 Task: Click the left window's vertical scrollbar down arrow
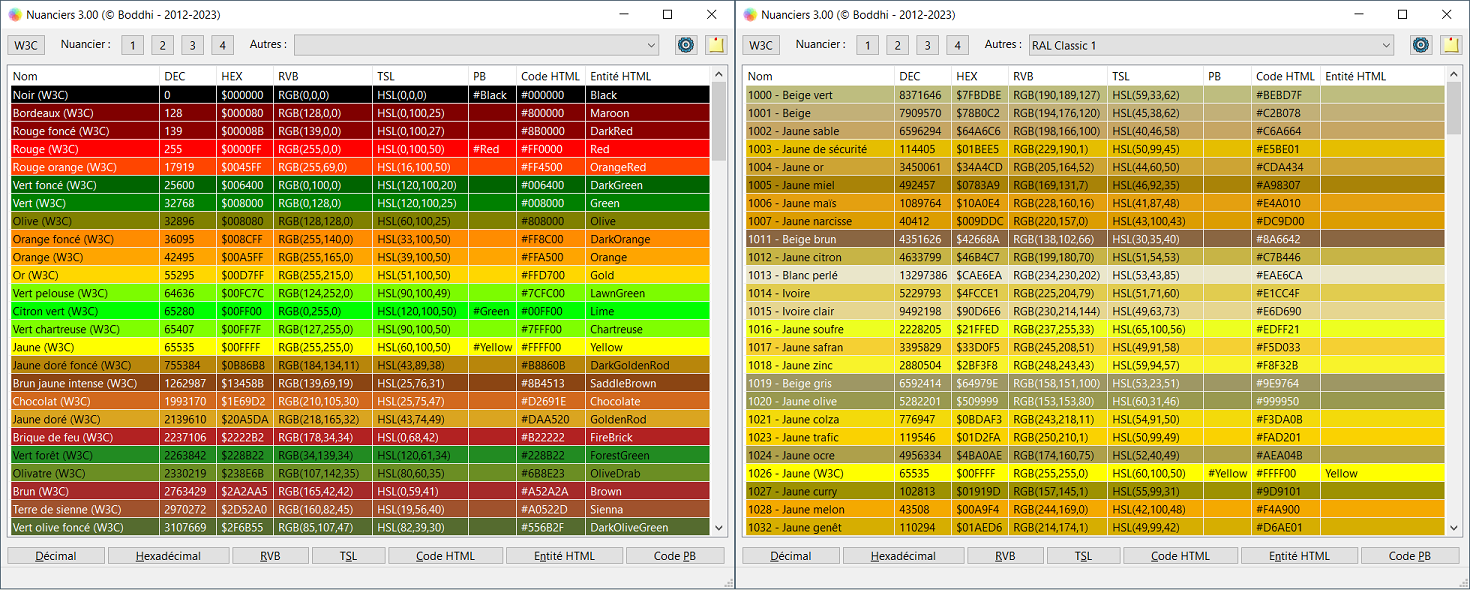tap(718, 528)
